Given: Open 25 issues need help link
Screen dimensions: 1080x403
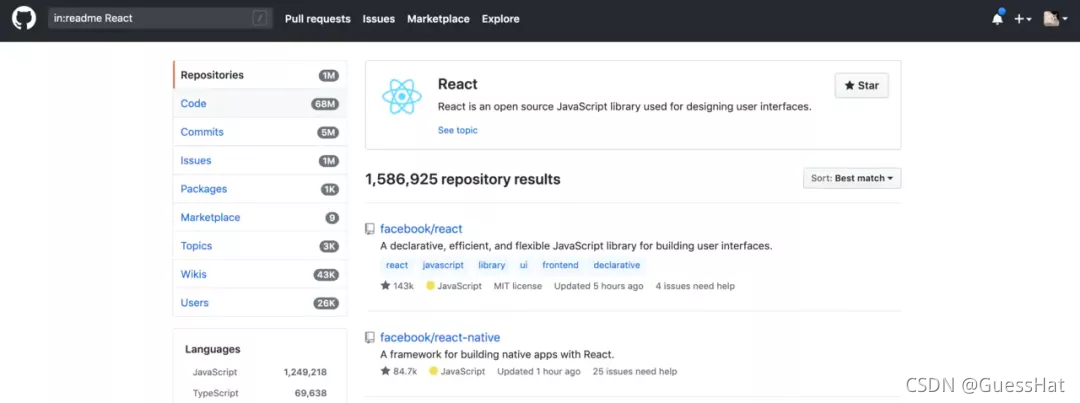Looking at the screenshot, I should click(x=635, y=371).
